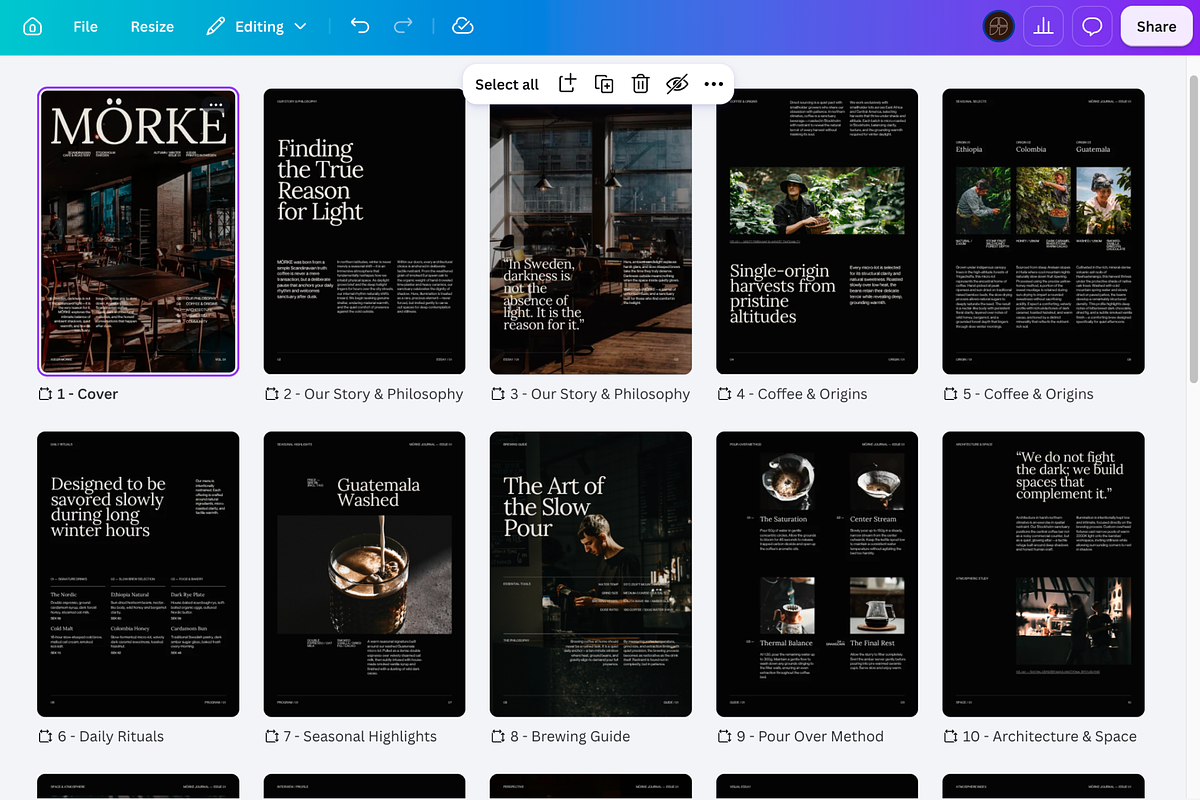
Task: Select the Designed to be savored page
Action: [x=138, y=574]
